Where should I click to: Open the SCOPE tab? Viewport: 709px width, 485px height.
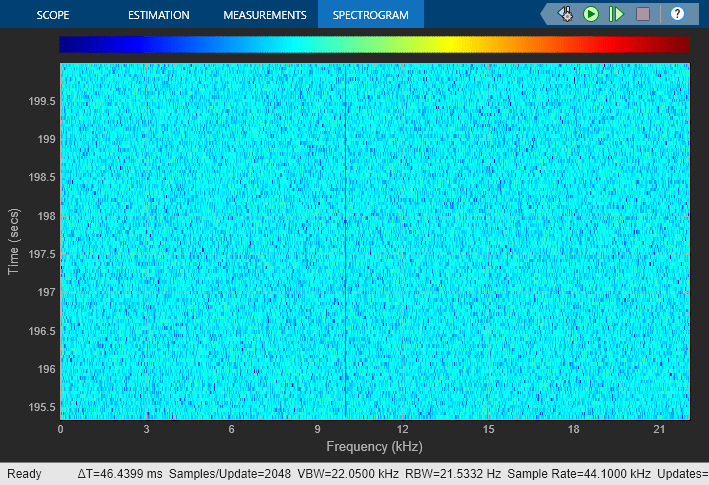(52, 15)
